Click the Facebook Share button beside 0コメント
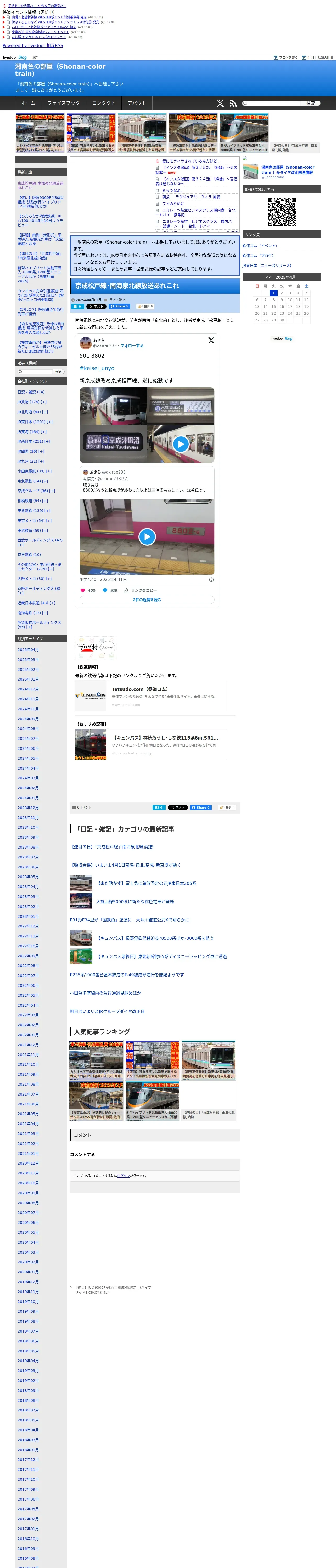This screenshot has height=1568, width=336. [x=201, y=807]
